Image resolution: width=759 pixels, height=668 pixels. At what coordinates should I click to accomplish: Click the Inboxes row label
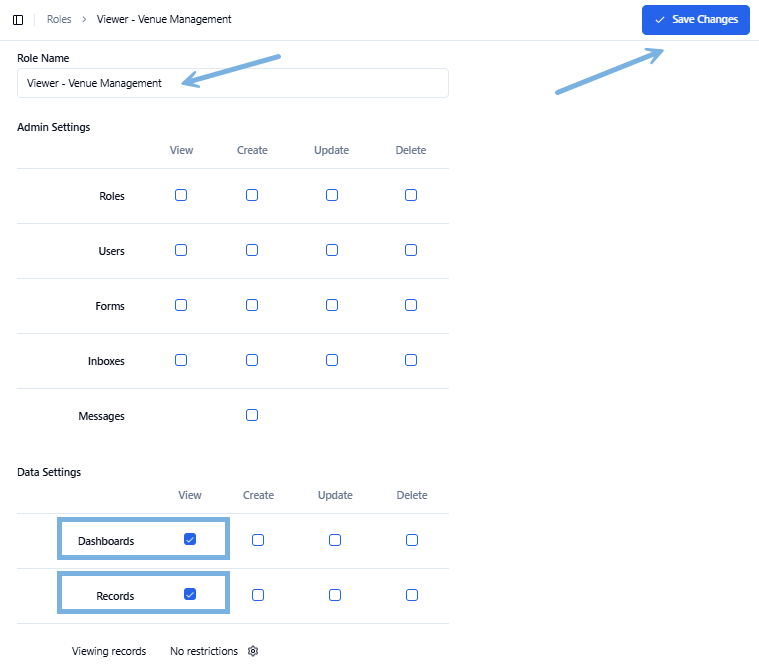[x=106, y=361]
